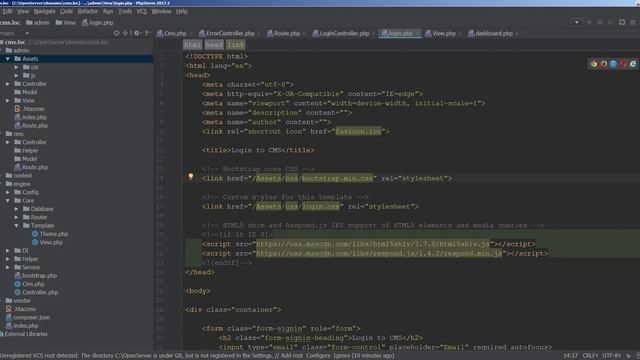Click 'Add root' link in status bar

293,356
